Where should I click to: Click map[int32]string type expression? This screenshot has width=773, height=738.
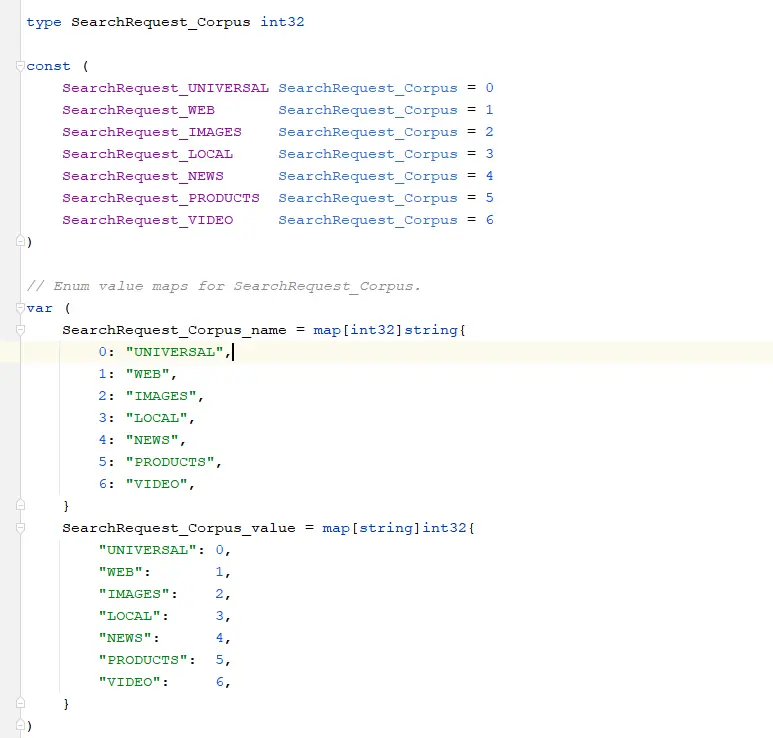pyautogui.click(x=386, y=330)
